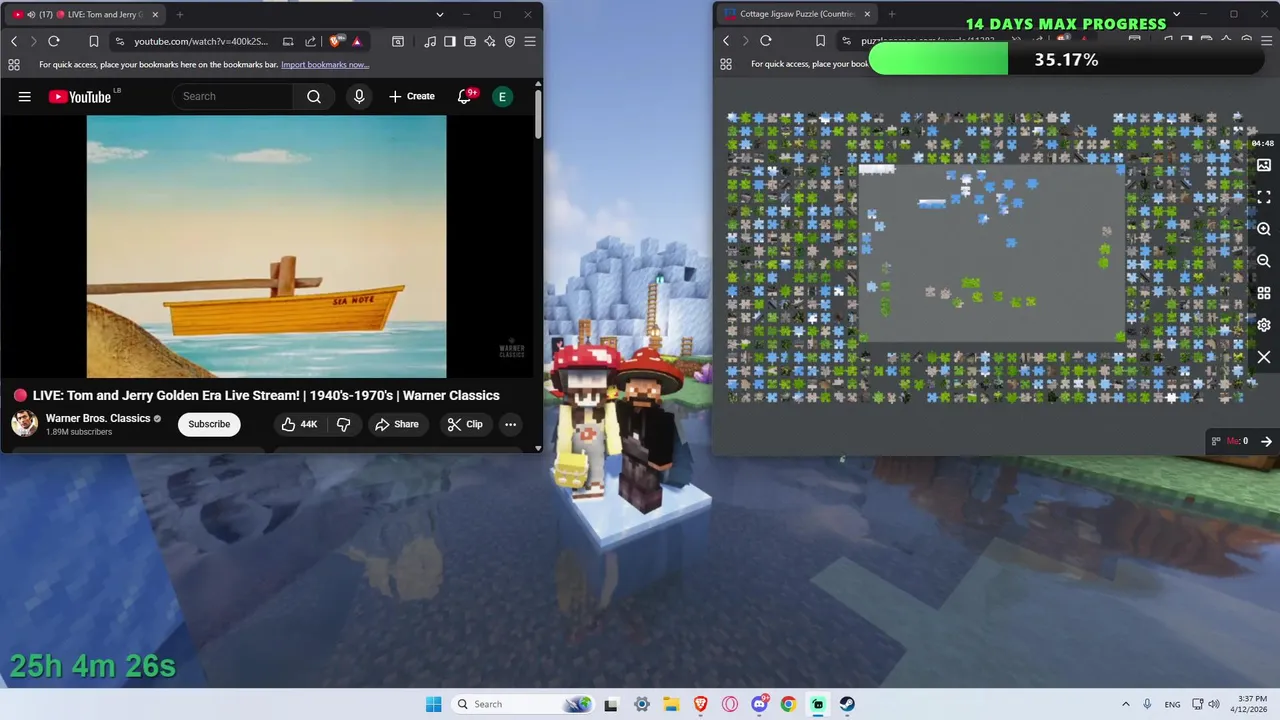Image resolution: width=1280 pixels, height=720 pixels.
Task: Open Brave main menu in YouTube window
Action: (530, 41)
